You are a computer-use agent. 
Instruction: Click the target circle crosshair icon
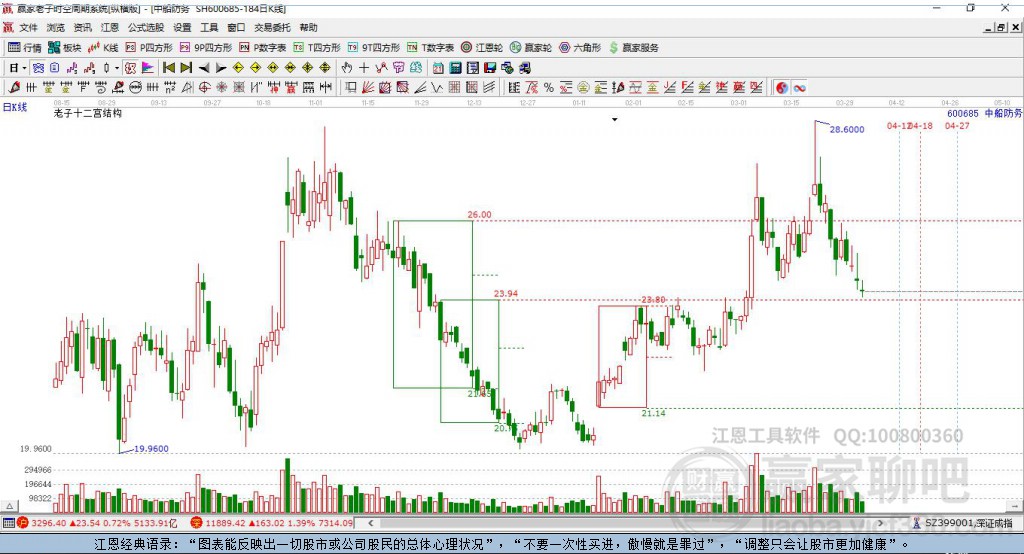(x=204, y=87)
